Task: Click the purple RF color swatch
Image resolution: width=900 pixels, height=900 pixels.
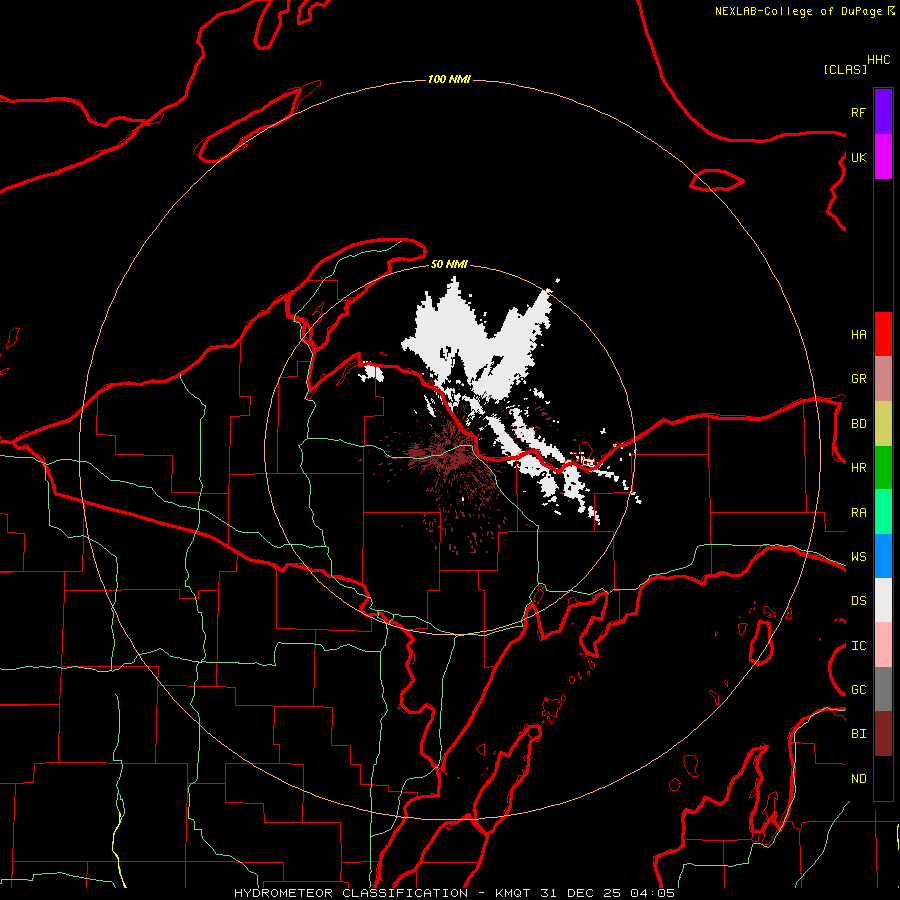Action: tap(883, 112)
